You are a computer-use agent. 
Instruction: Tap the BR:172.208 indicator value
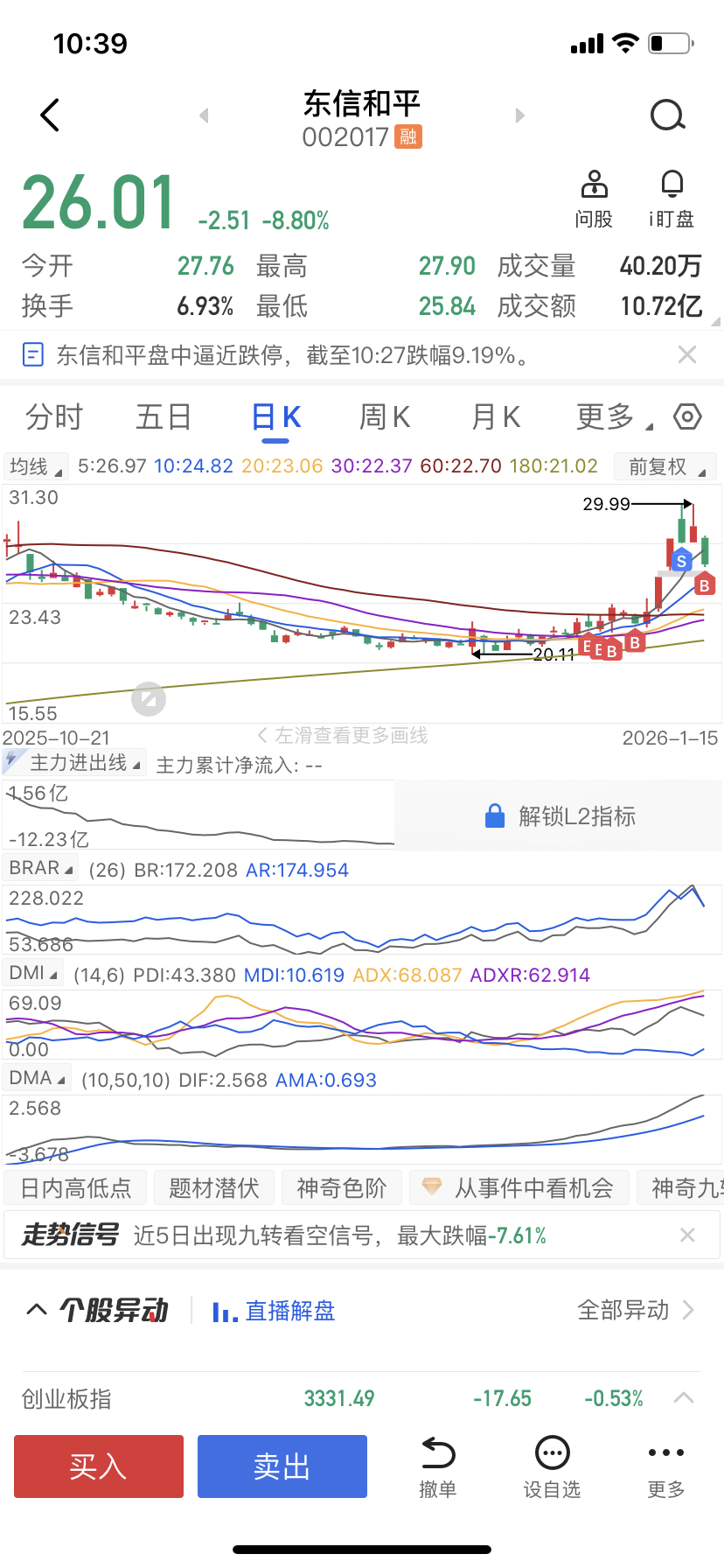click(186, 870)
